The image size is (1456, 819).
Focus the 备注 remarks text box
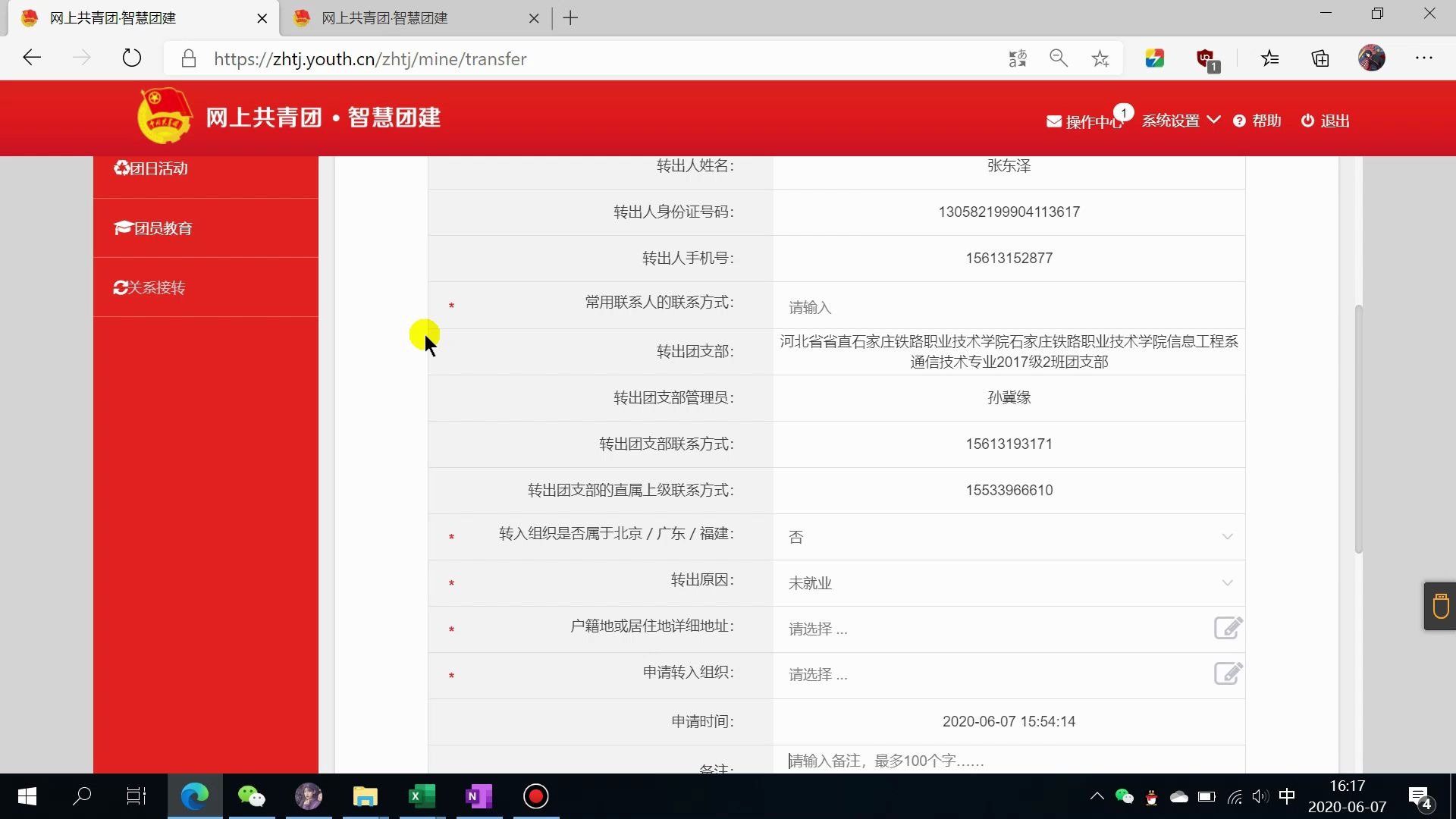(1009, 761)
